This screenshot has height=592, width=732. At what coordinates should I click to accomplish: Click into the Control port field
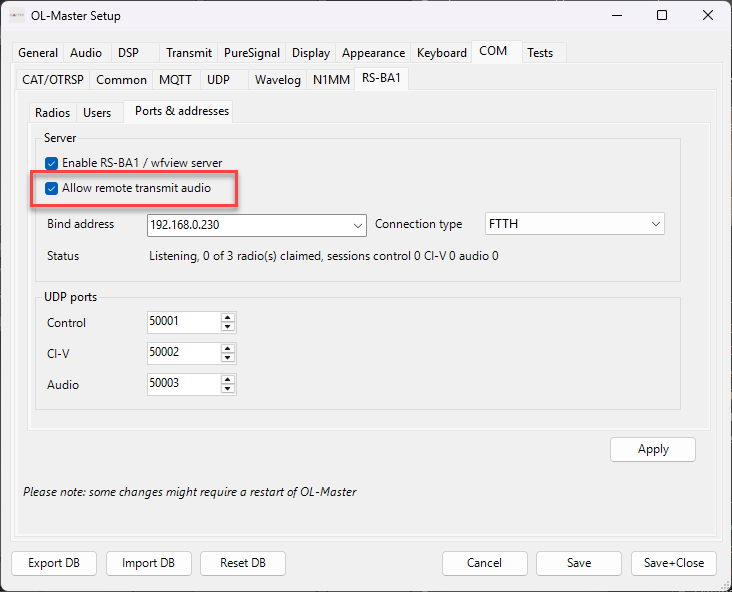[x=184, y=322]
